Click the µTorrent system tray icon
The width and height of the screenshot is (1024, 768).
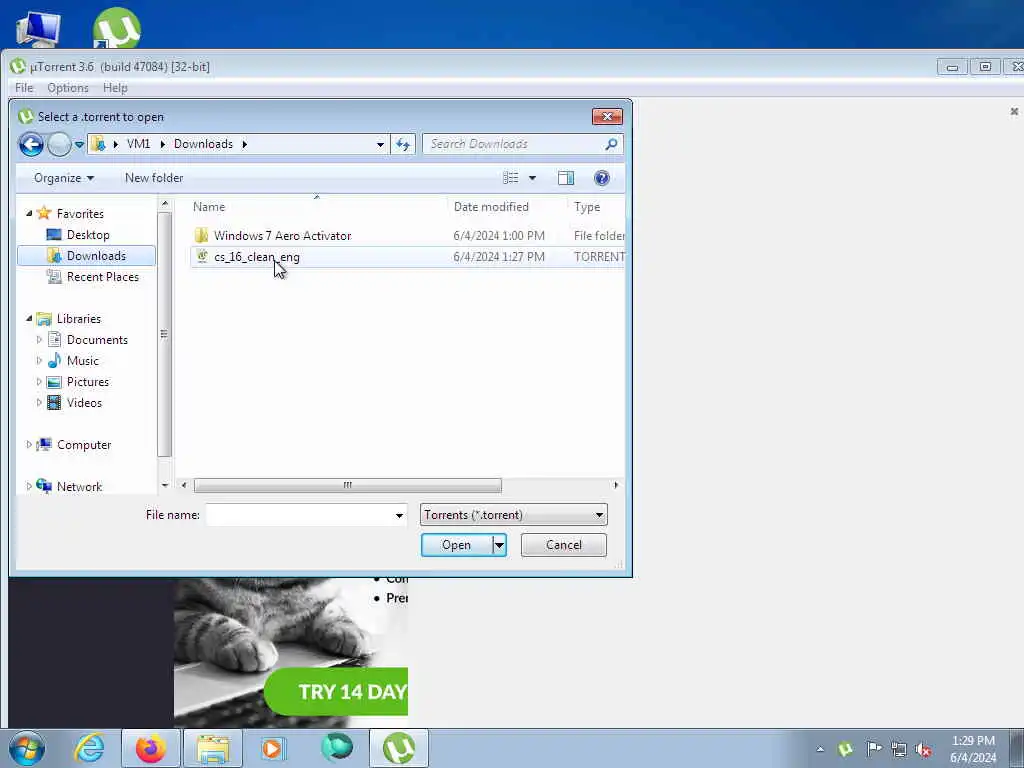[x=846, y=749]
